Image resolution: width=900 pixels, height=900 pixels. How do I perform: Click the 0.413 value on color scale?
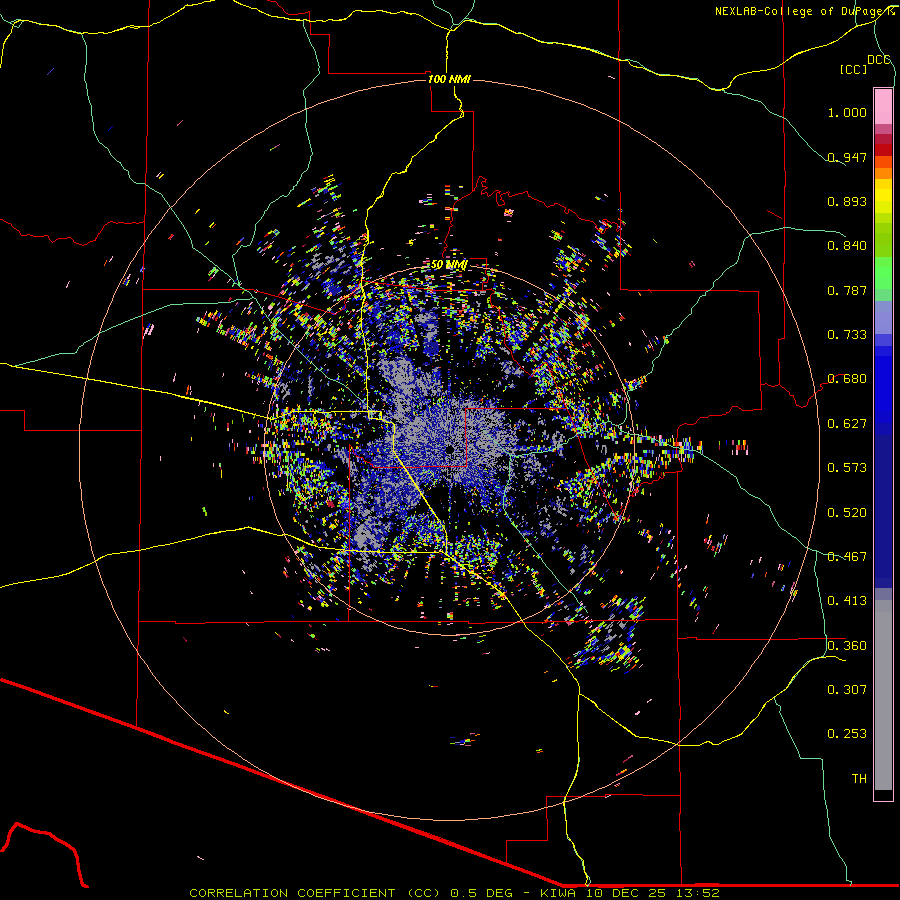pyautogui.click(x=847, y=601)
